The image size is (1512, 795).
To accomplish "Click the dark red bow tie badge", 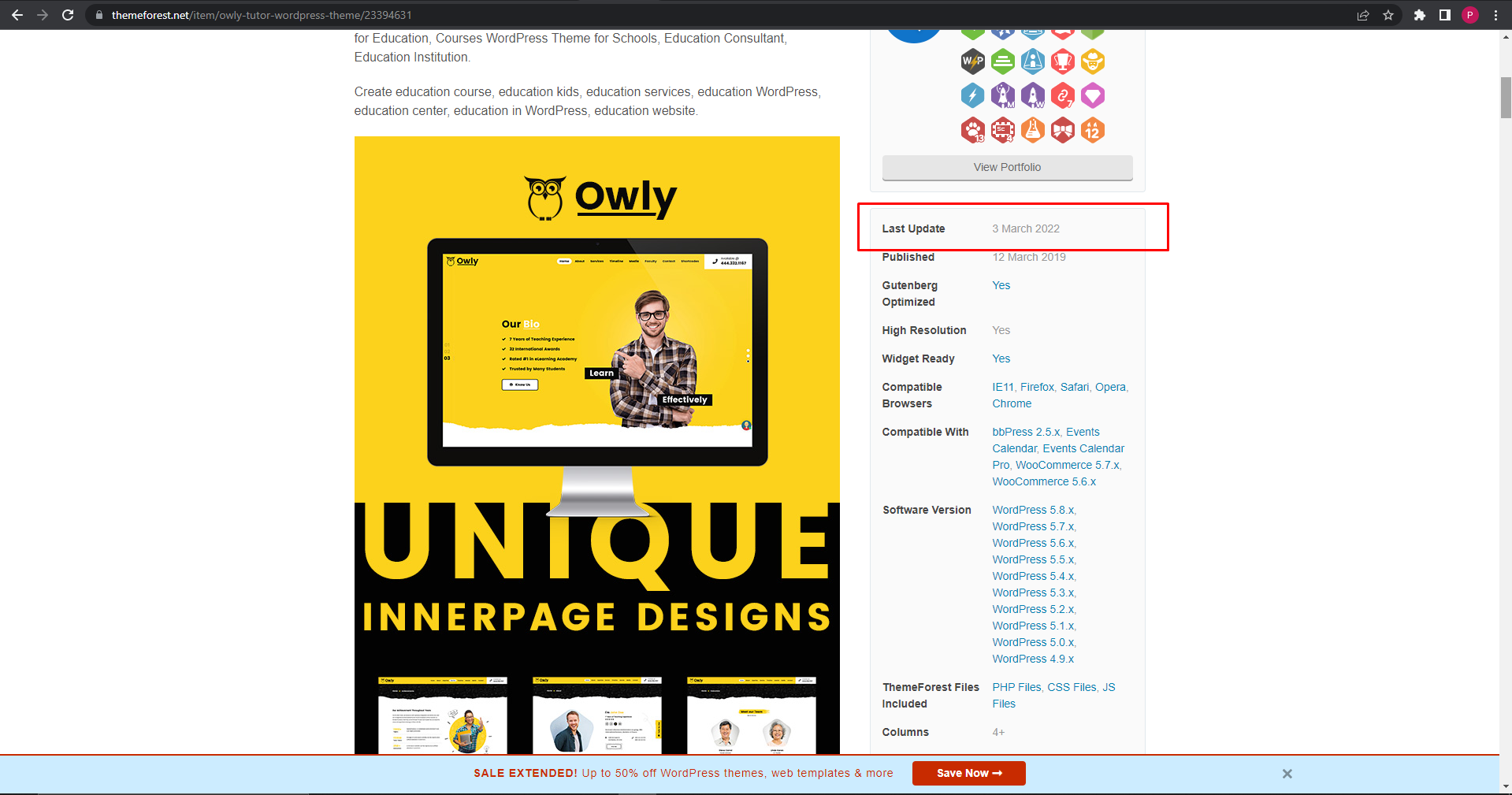I will point(1063,130).
